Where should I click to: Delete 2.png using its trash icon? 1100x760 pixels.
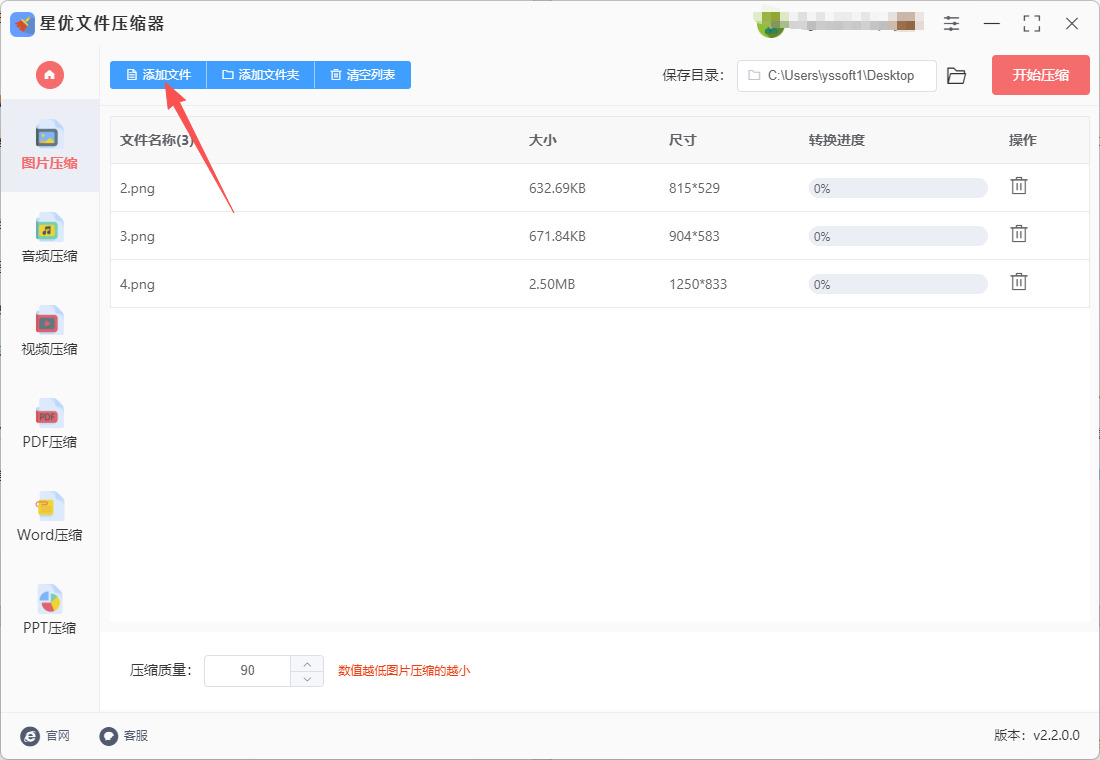tap(1019, 186)
